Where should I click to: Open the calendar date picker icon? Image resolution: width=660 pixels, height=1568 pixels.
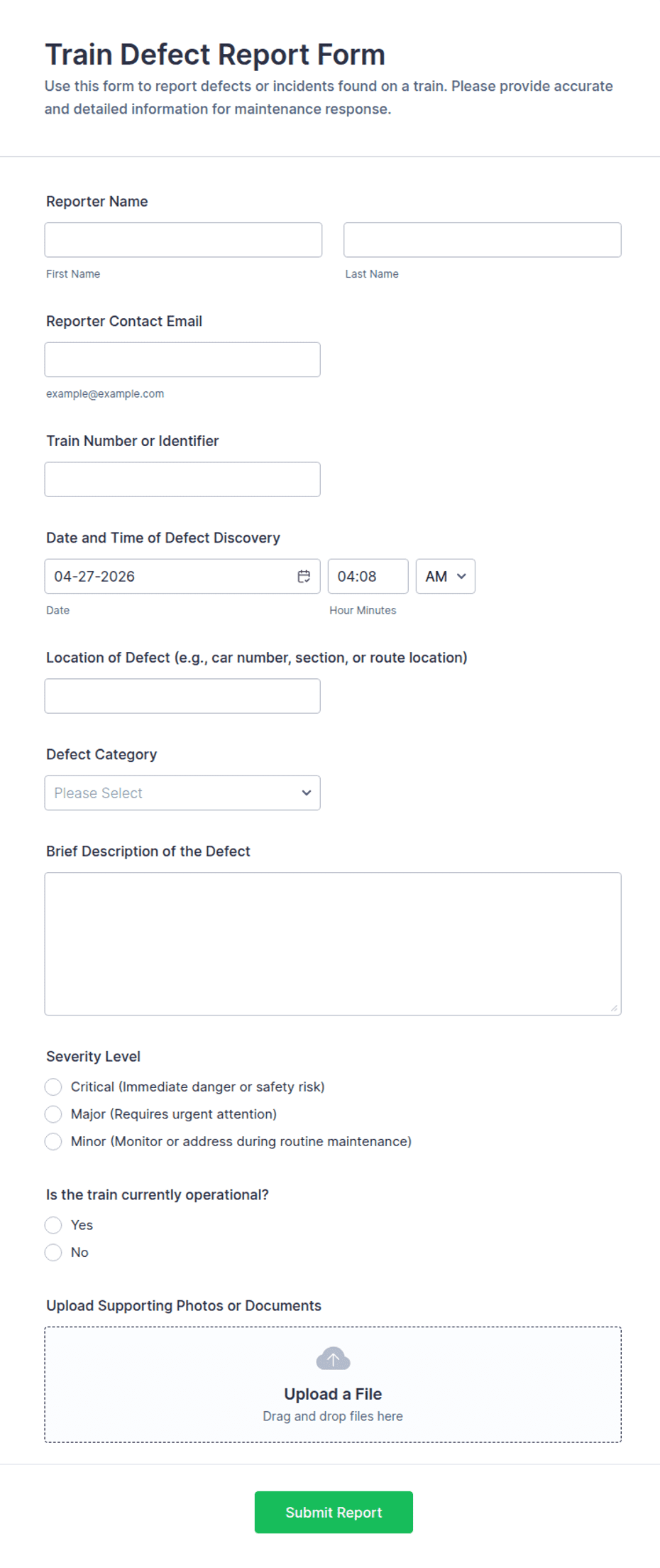click(x=304, y=576)
